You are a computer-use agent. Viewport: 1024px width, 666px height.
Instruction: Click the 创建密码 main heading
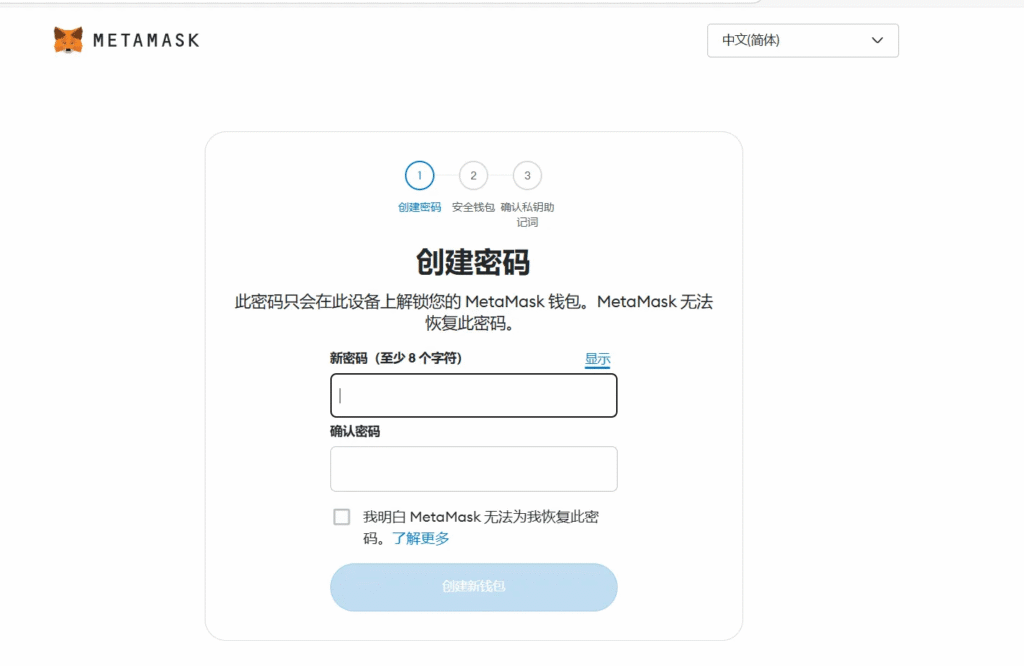473,262
